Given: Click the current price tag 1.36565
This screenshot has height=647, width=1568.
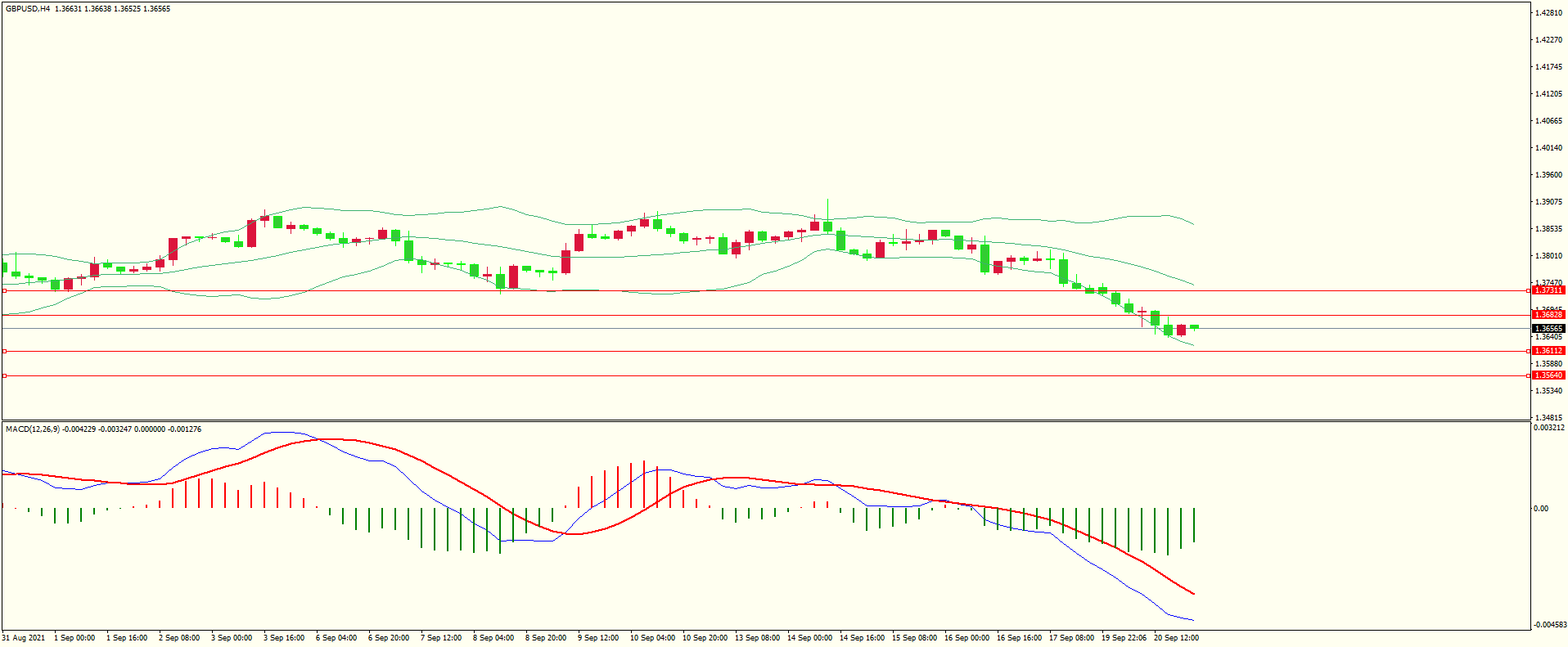Looking at the screenshot, I should (x=1548, y=329).
